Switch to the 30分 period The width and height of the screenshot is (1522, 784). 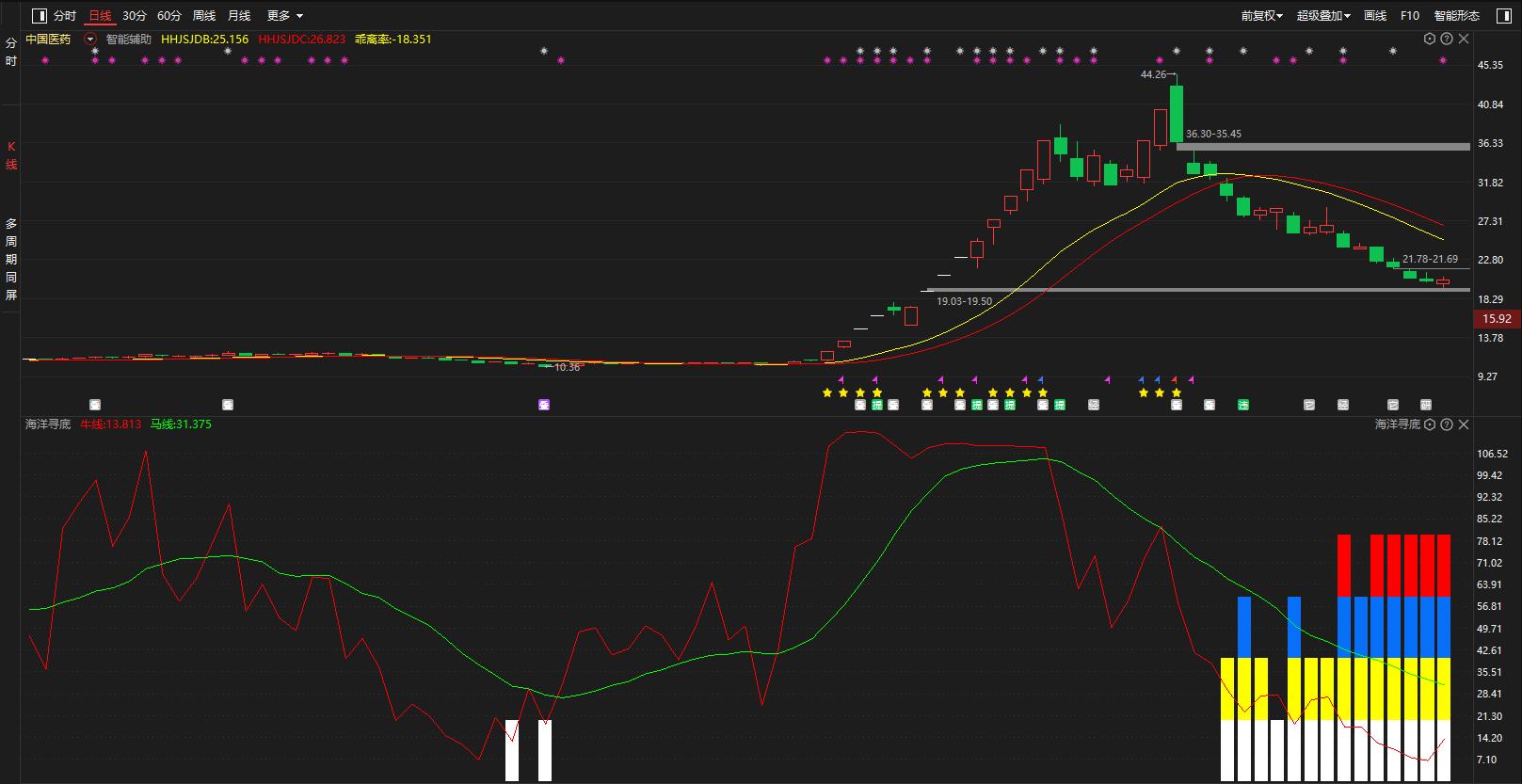135,16
